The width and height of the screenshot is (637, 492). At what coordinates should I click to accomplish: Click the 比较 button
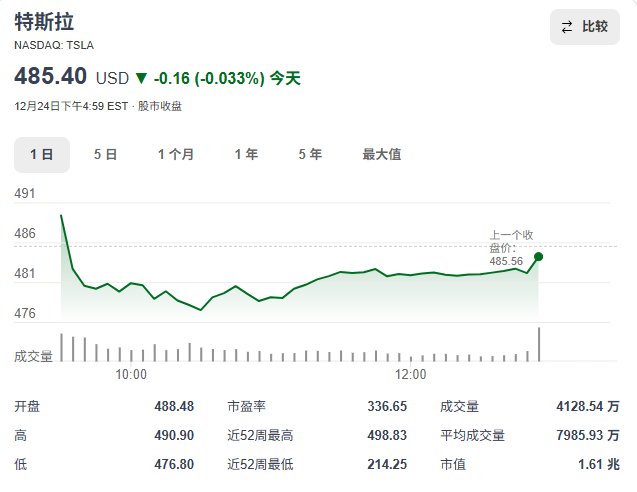pos(584,27)
